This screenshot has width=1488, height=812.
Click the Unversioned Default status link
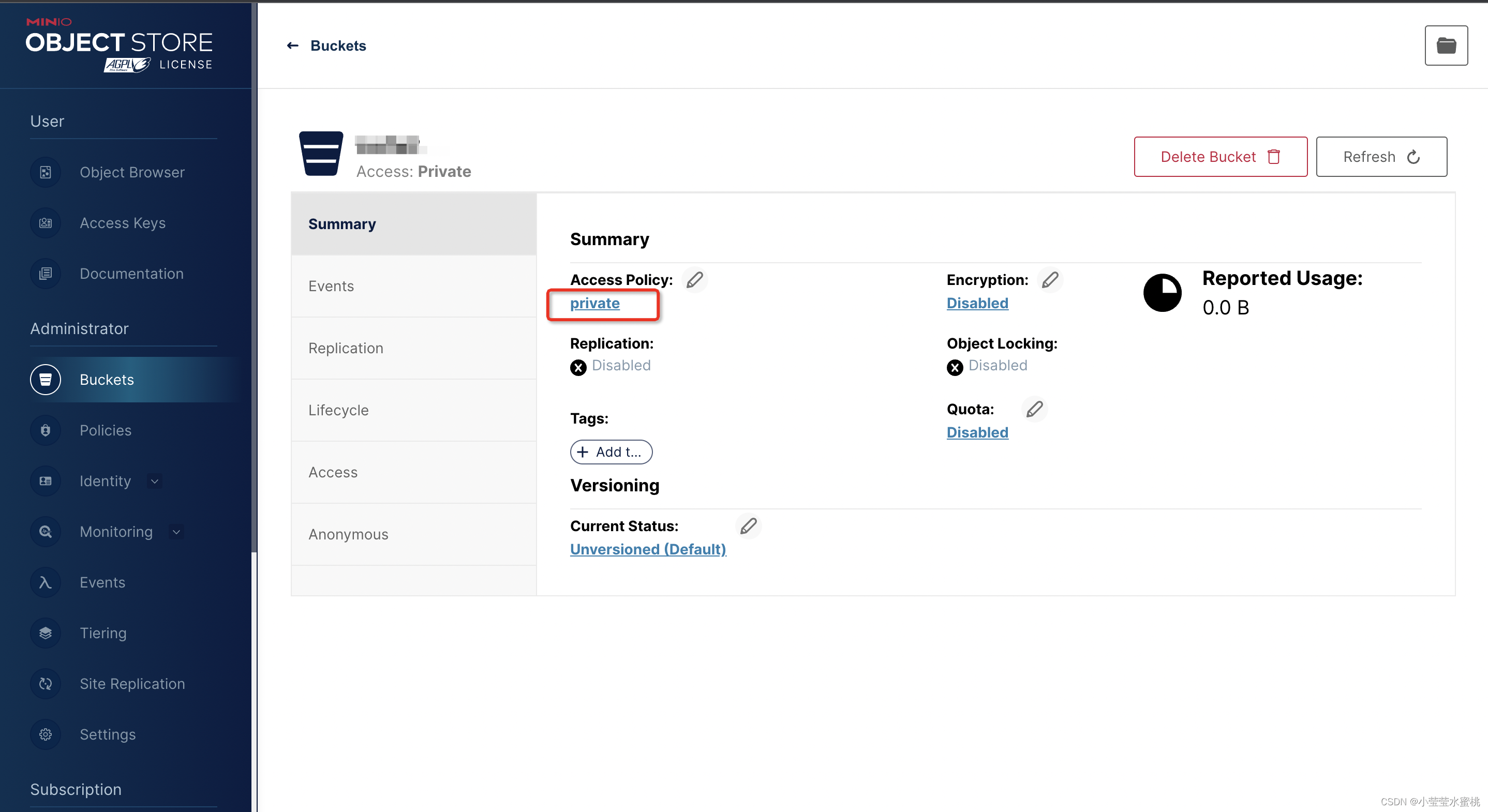coord(648,548)
